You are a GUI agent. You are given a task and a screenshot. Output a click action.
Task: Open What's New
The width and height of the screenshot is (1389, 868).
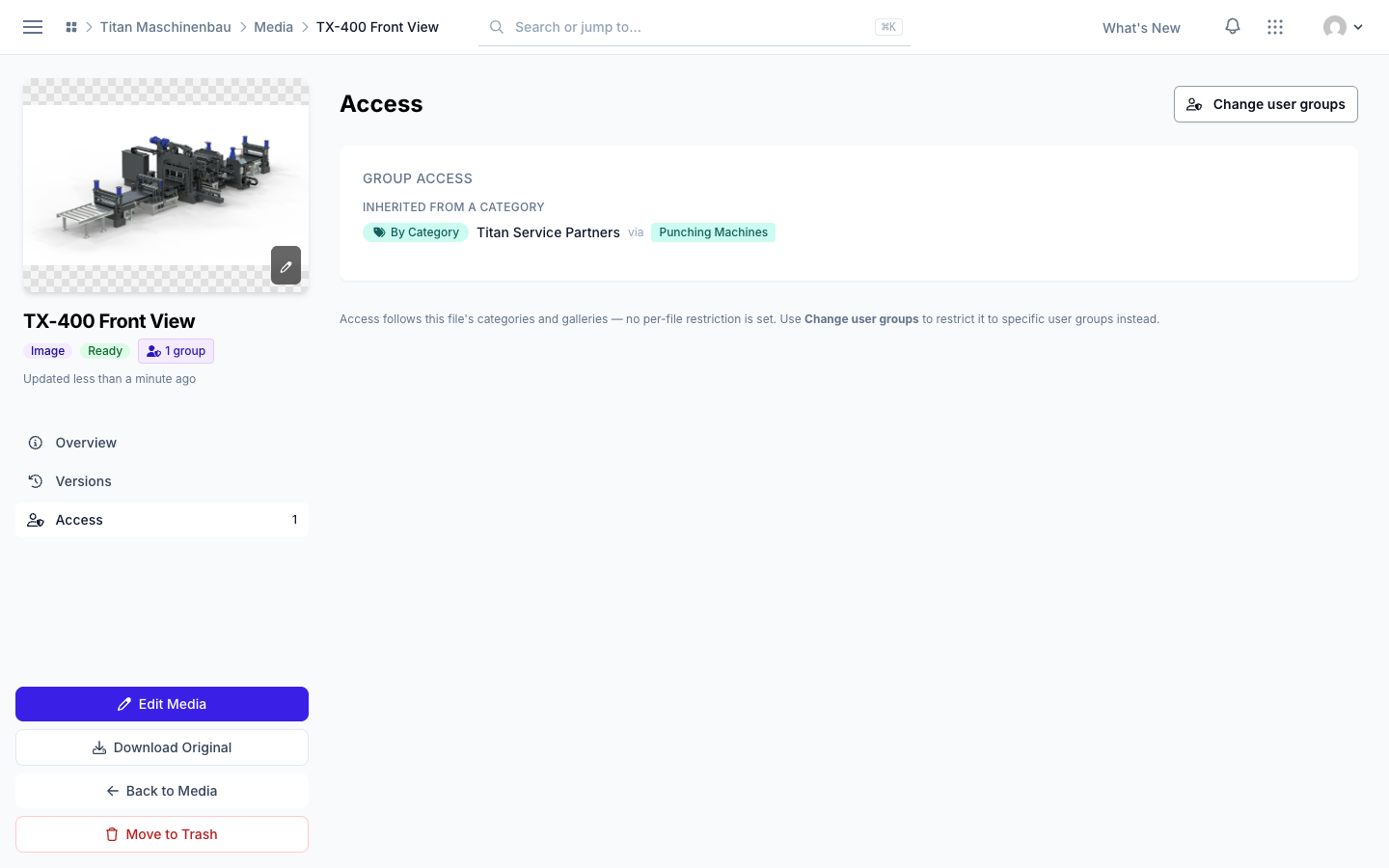point(1141,28)
